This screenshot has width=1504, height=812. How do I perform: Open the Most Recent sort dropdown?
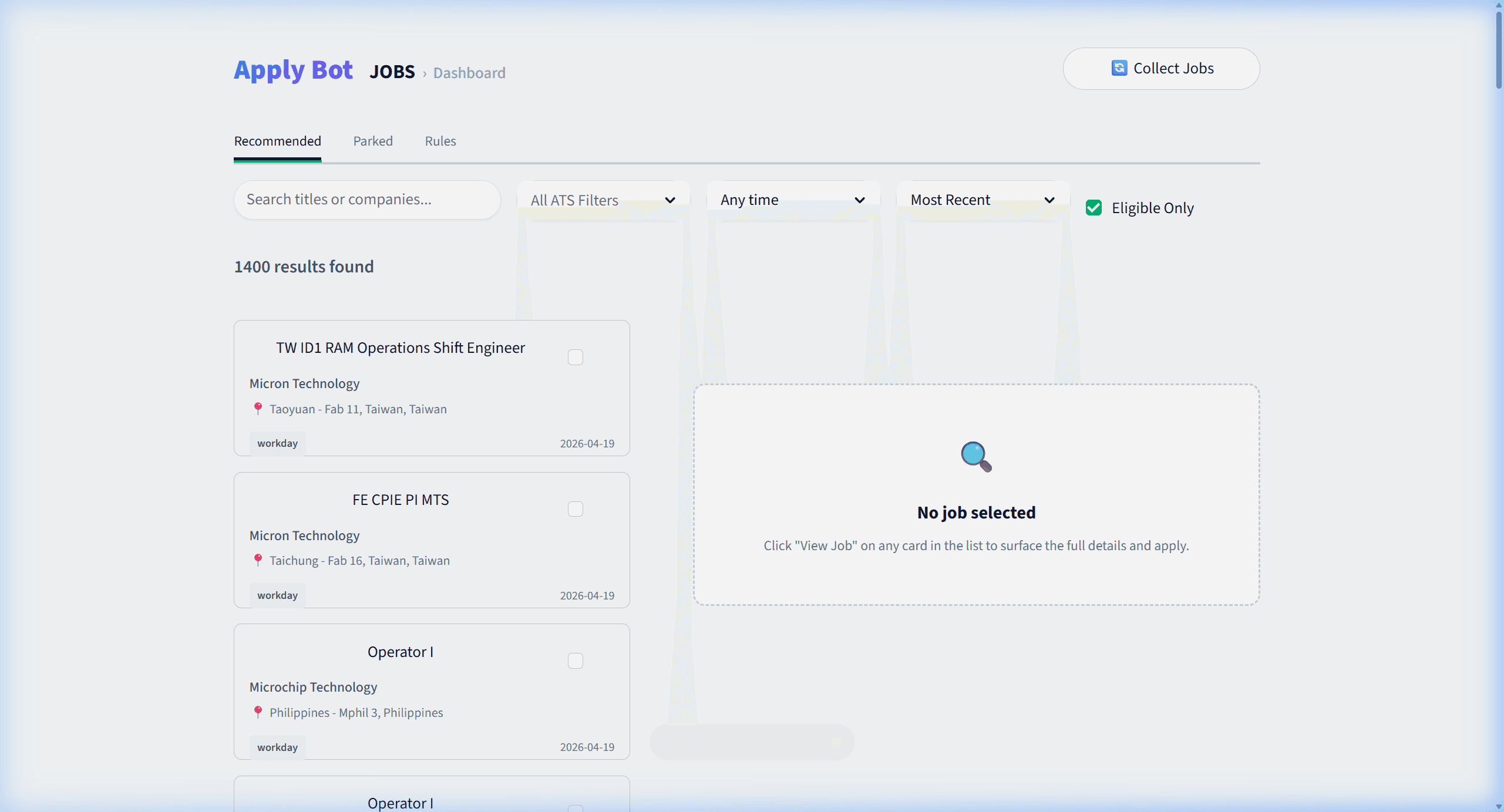983,200
